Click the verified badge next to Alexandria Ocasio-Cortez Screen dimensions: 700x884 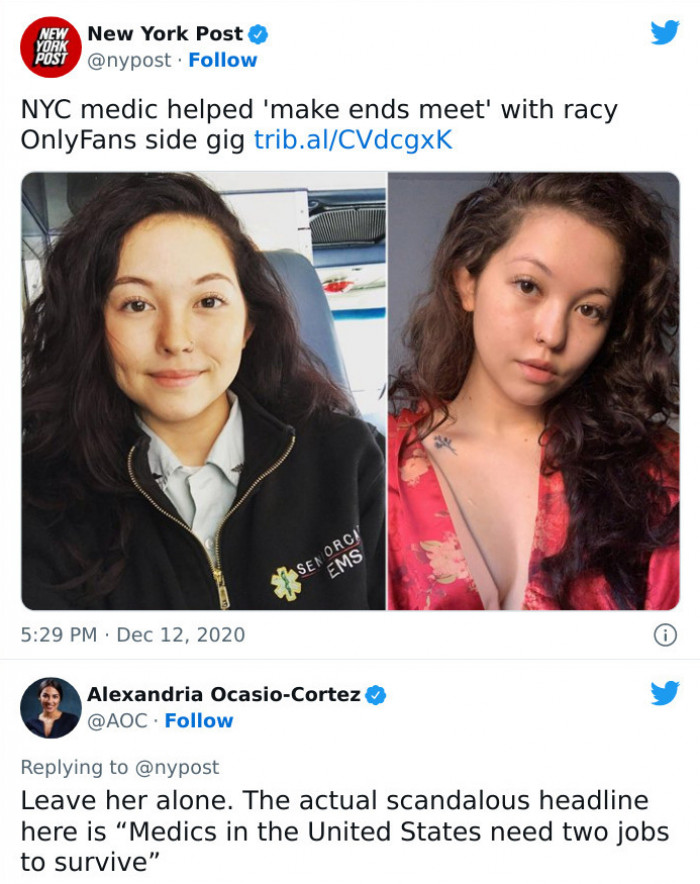pos(376,695)
